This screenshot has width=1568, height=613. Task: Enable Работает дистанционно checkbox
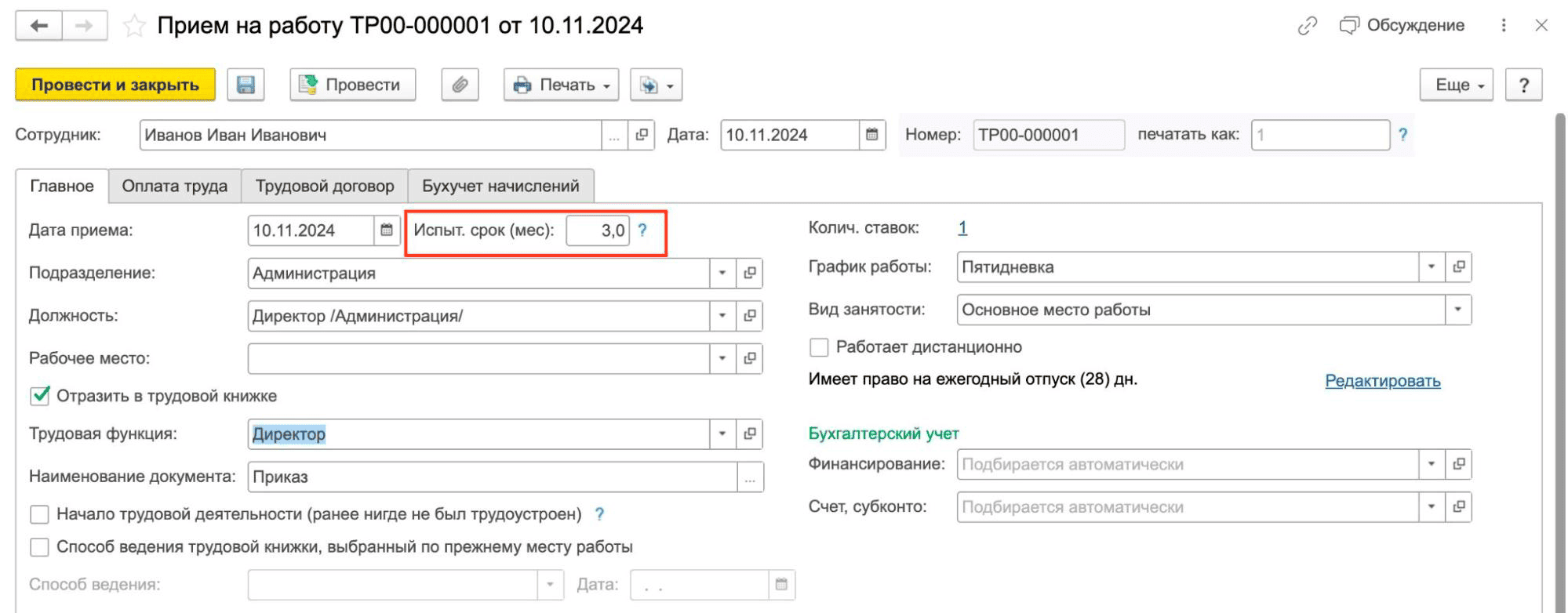pyautogui.click(x=819, y=347)
